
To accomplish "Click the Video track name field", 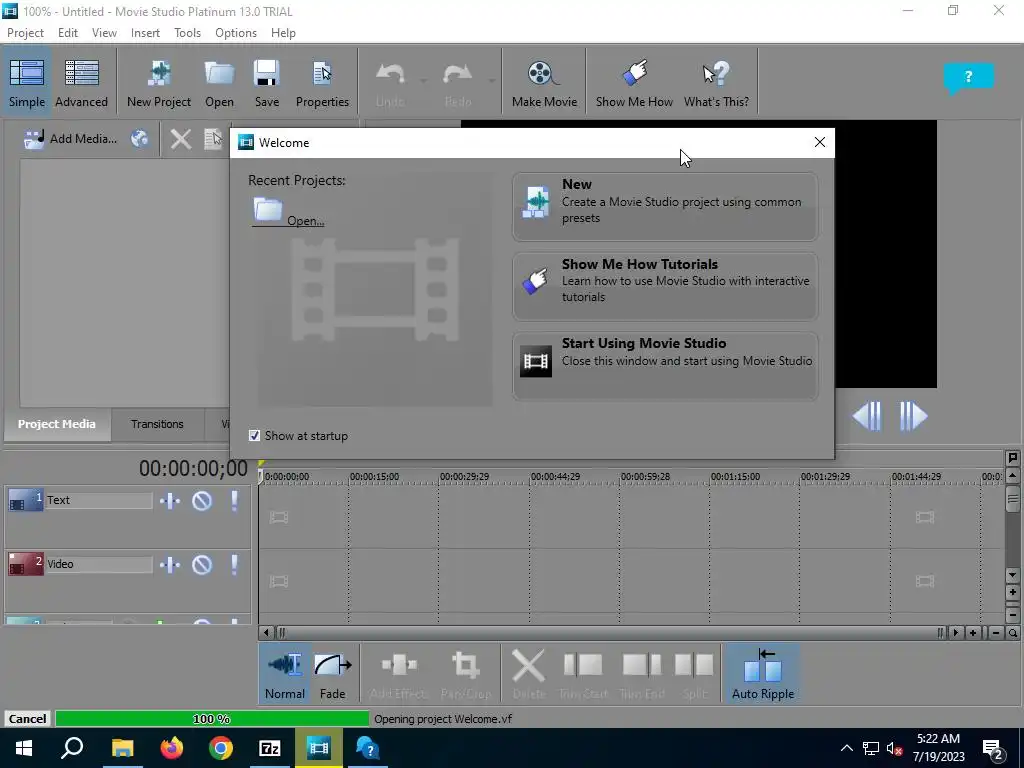I will [98, 564].
